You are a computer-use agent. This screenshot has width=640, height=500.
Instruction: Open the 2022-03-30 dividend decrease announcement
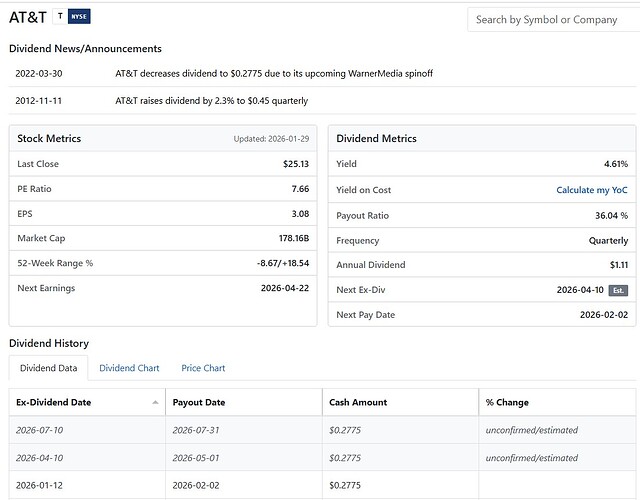[x=274, y=73]
